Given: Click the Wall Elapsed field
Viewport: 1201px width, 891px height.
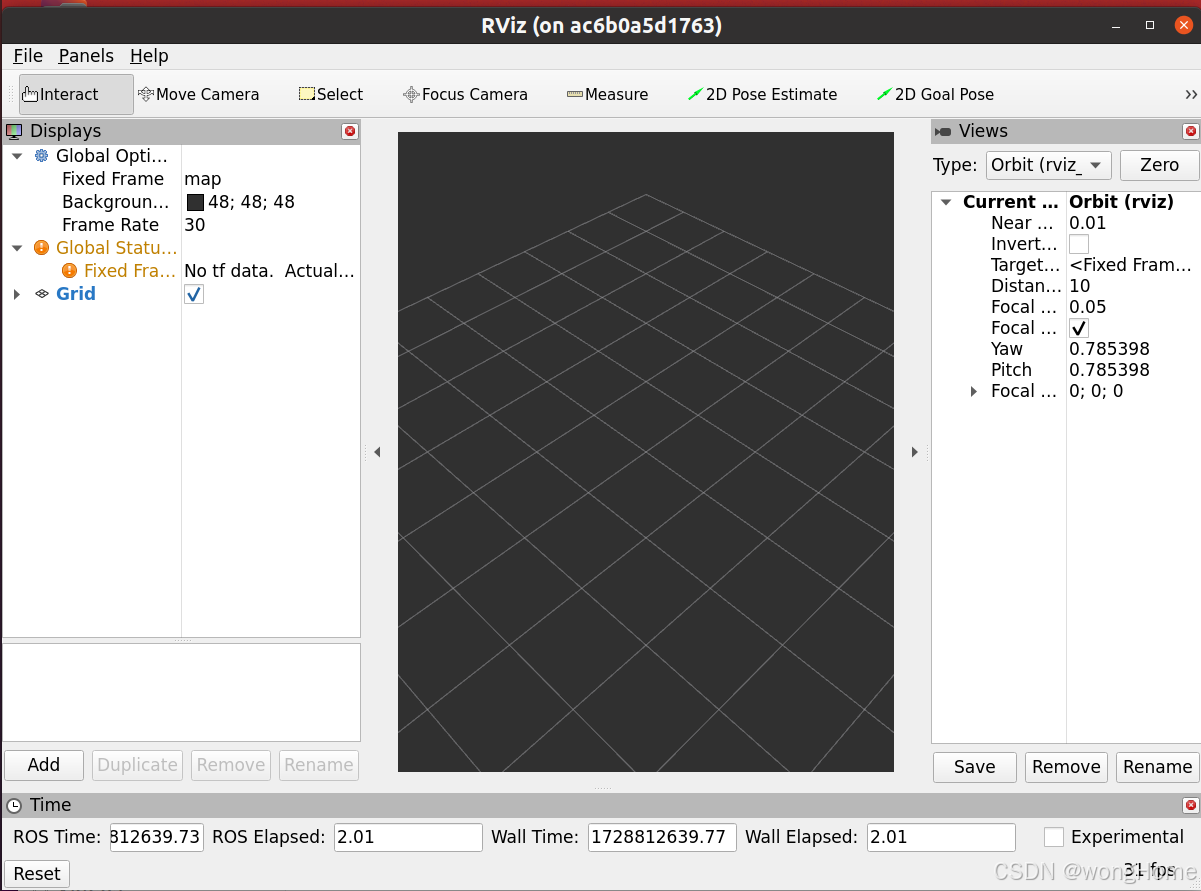Looking at the screenshot, I should tap(941, 837).
